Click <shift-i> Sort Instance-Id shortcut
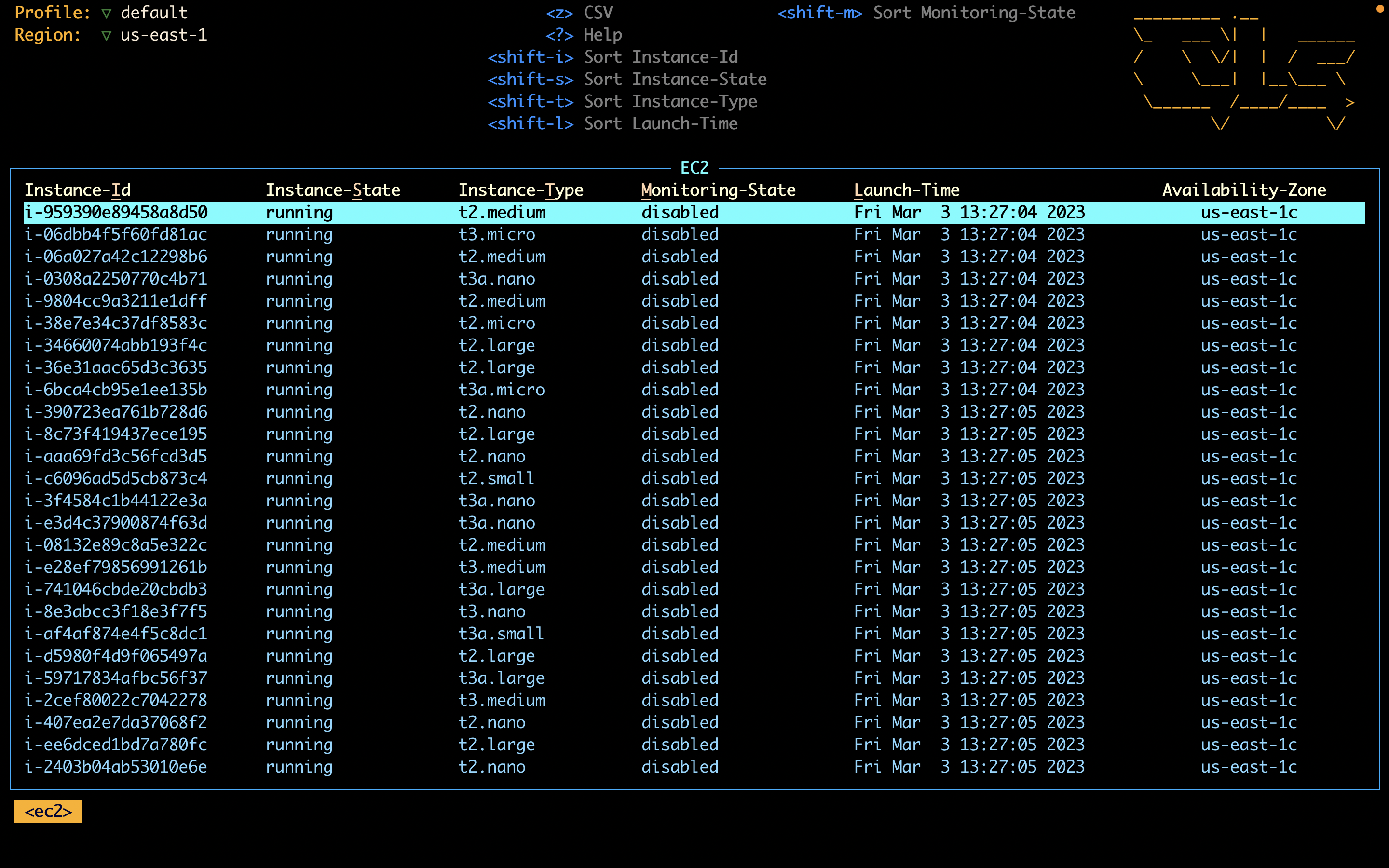The width and height of the screenshot is (1389, 868). coord(613,57)
